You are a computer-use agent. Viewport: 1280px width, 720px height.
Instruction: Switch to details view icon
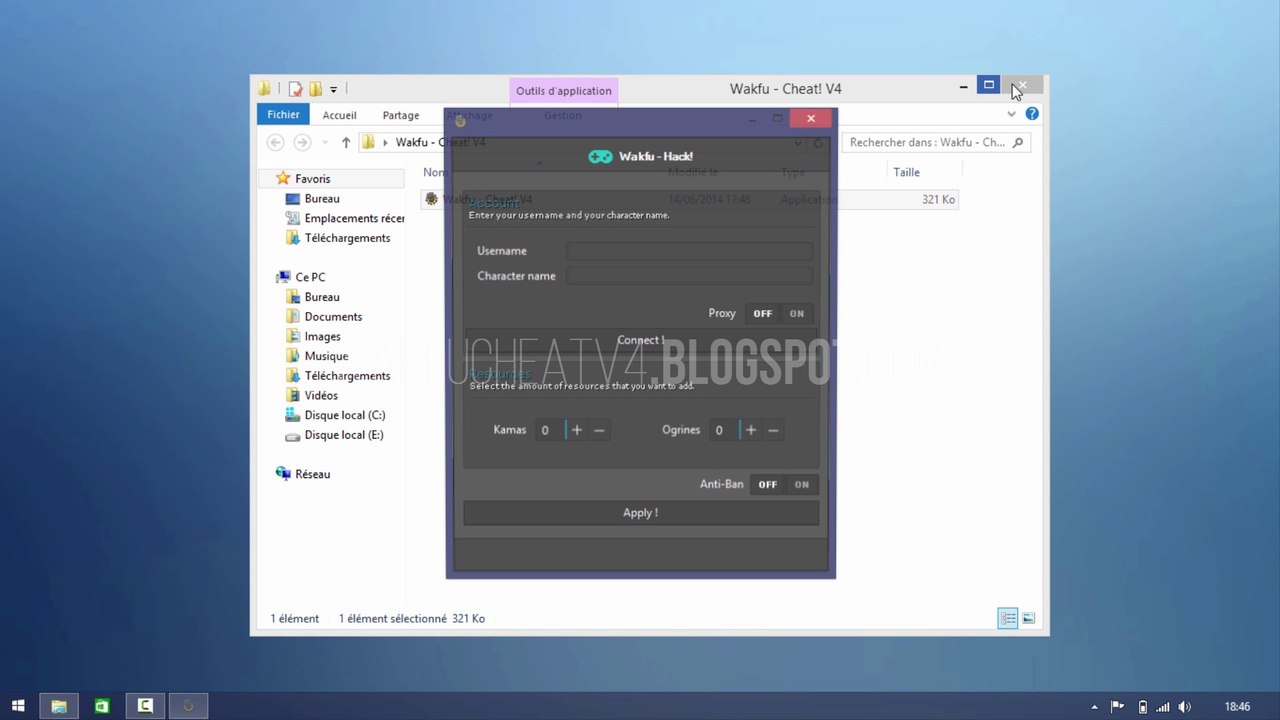click(x=1007, y=618)
